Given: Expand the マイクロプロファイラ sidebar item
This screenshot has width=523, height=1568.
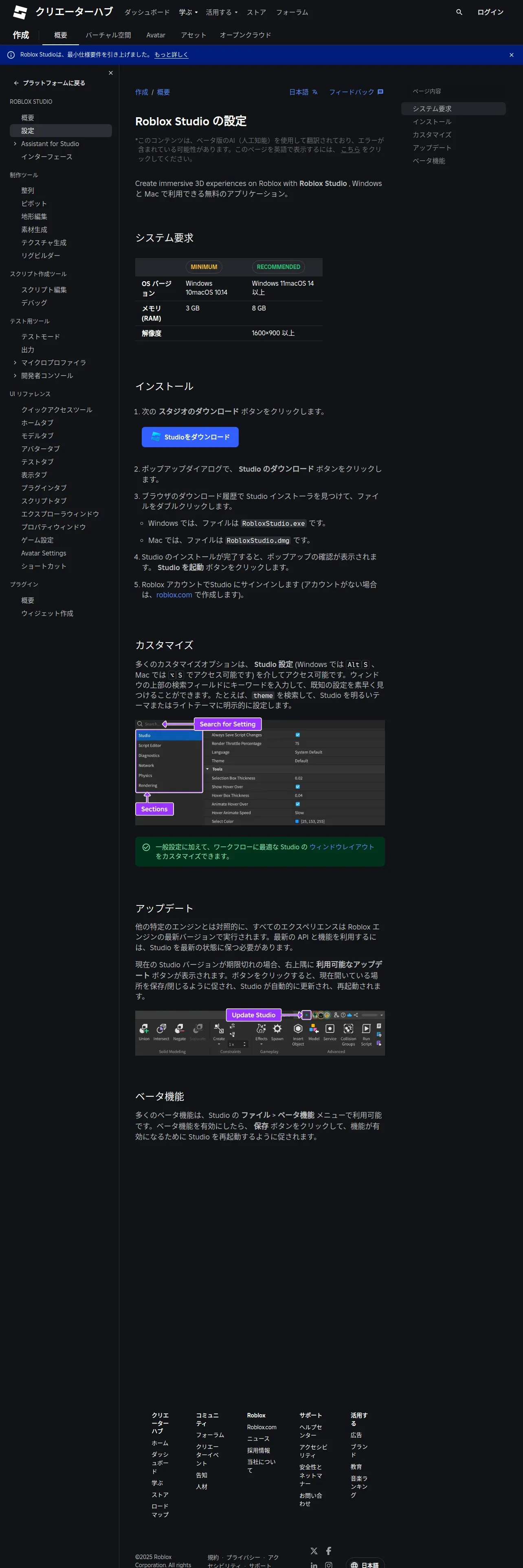Looking at the screenshot, I should point(15,363).
